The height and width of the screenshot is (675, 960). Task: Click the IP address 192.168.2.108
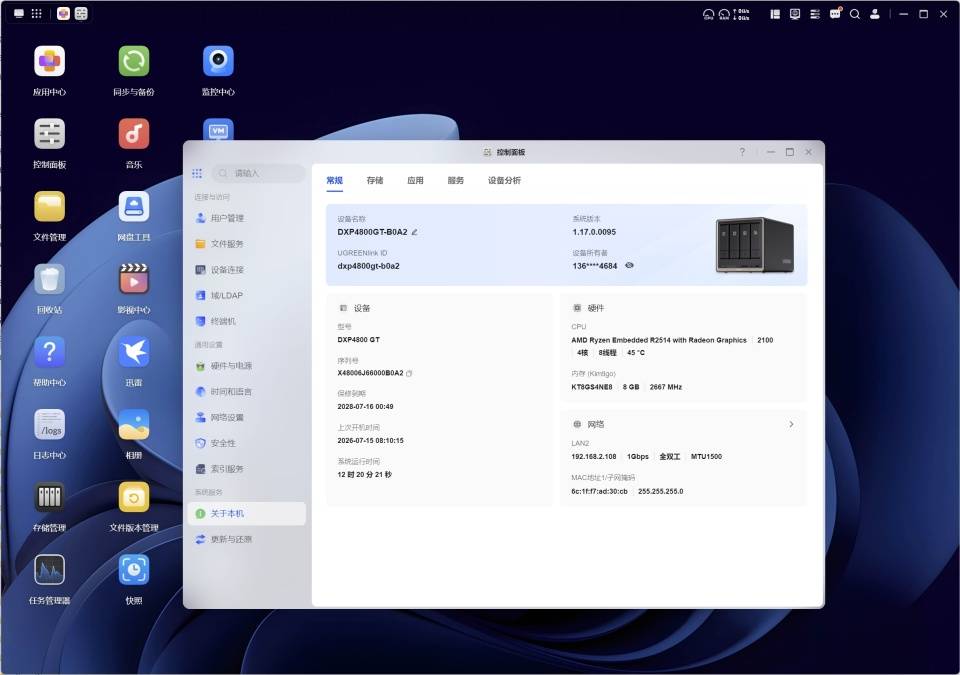click(594, 456)
